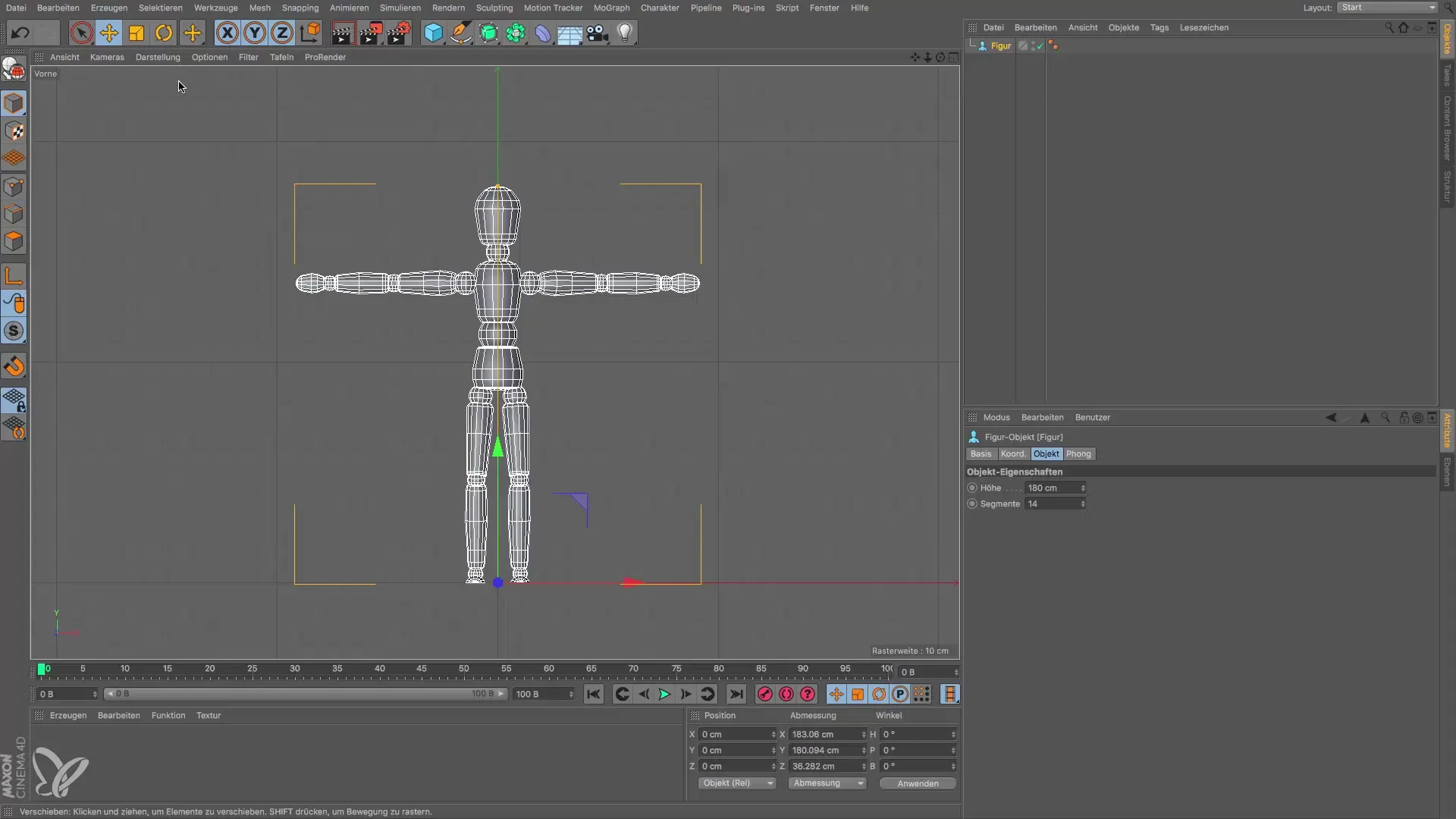
Task: Open the Takes side tab
Action: 1448,75
